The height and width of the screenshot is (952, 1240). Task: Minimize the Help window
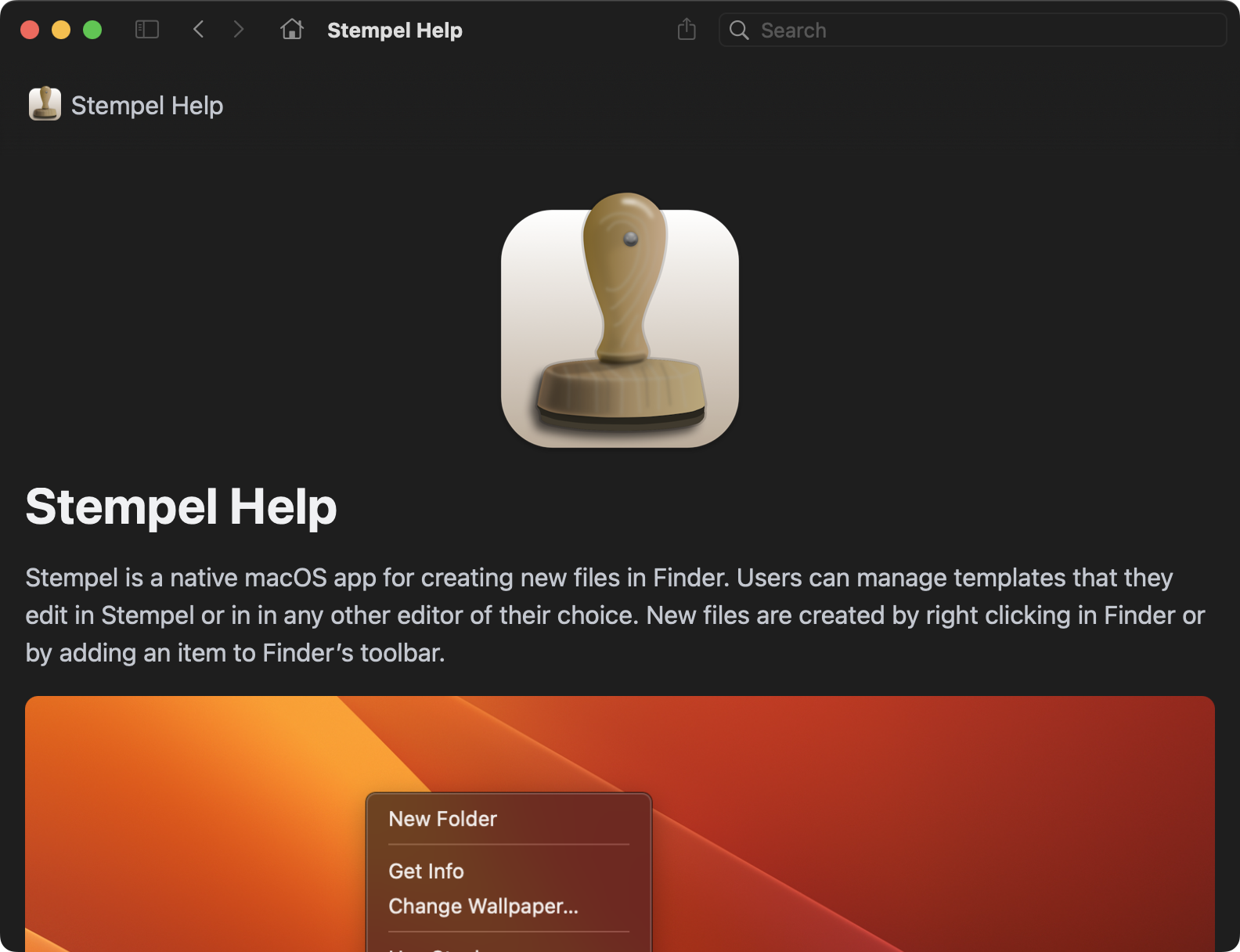pyautogui.click(x=61, y=30)
